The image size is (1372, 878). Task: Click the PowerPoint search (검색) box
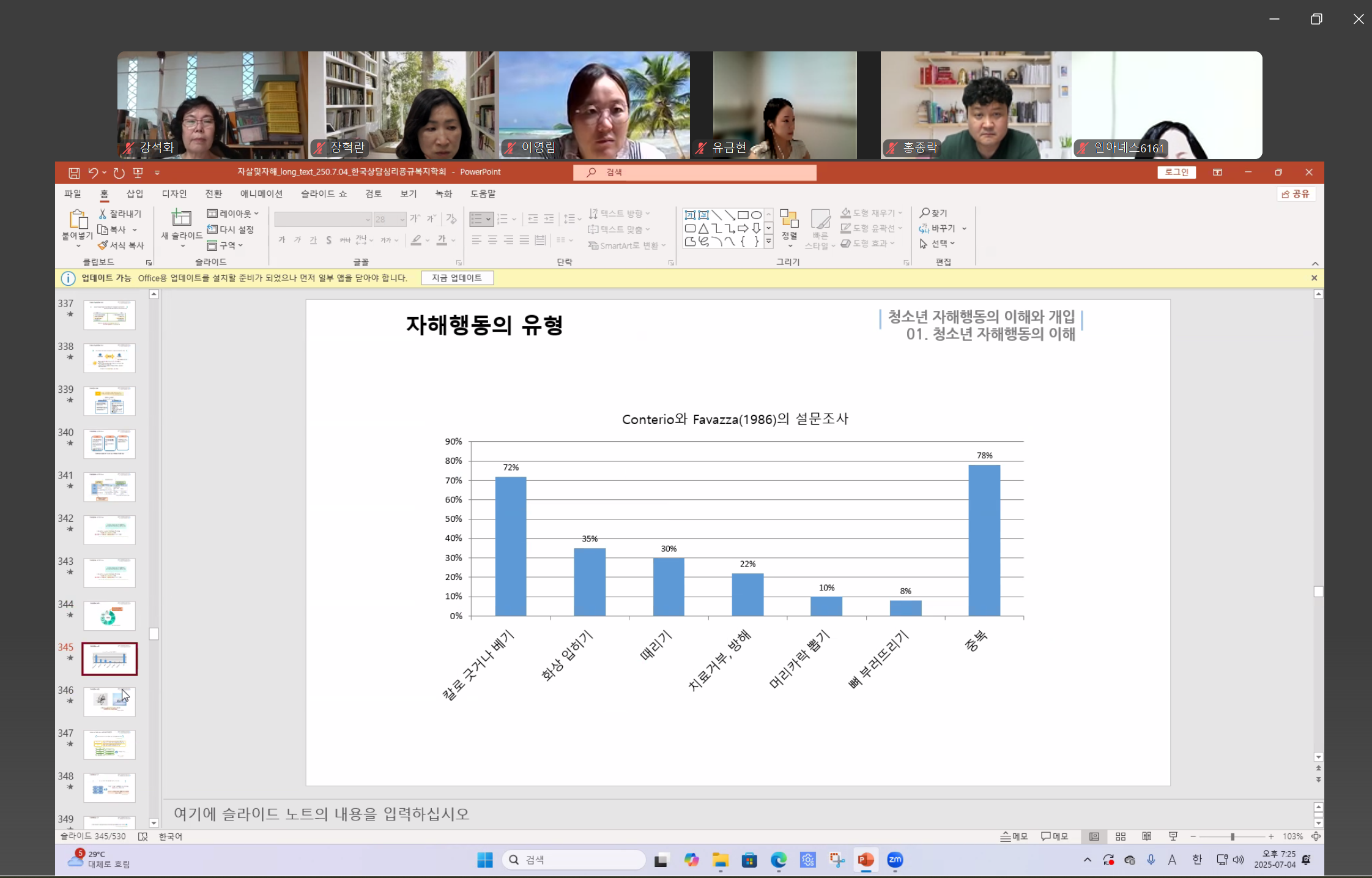coord(694,173)
